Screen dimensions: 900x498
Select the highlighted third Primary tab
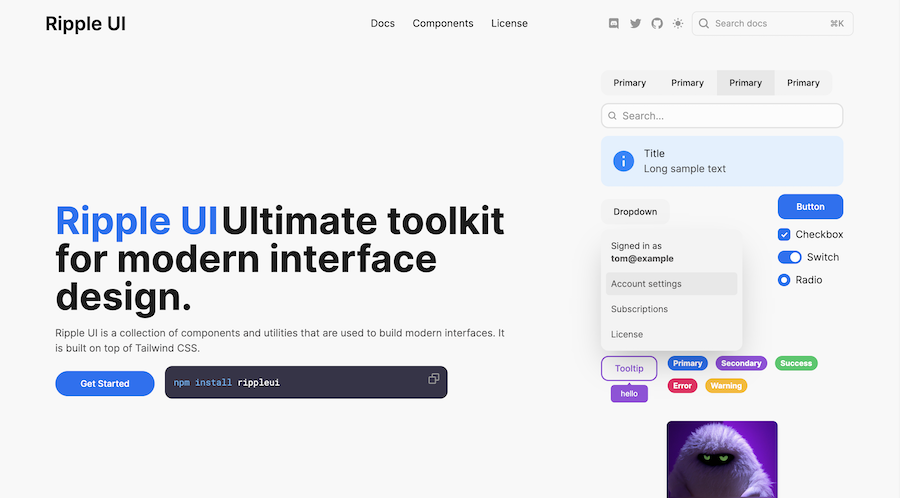[746, 83]
